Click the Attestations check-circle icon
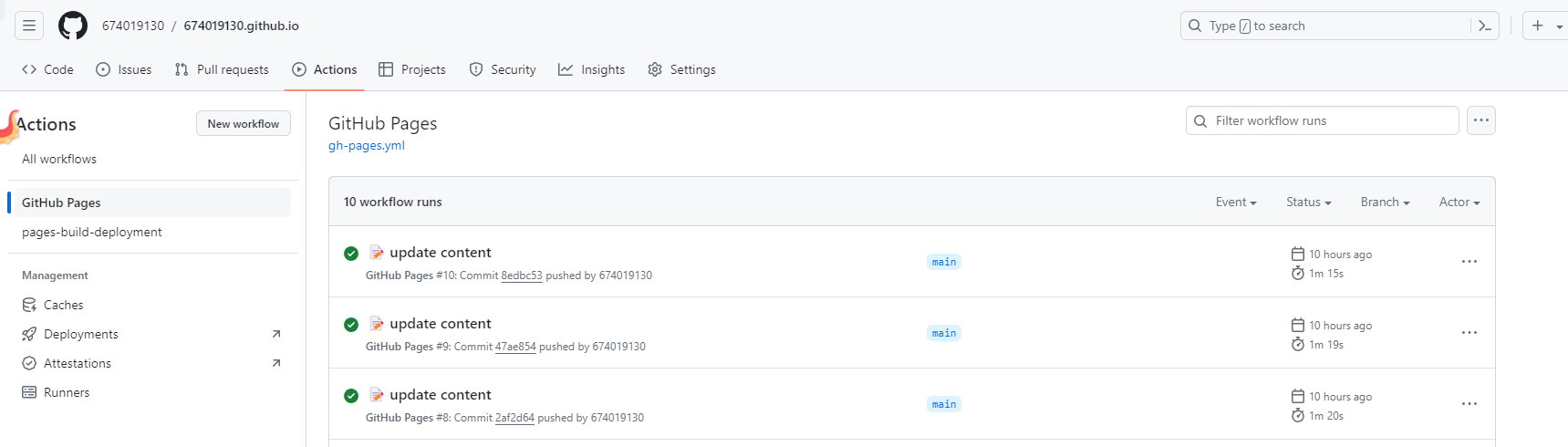 [29, 363]
